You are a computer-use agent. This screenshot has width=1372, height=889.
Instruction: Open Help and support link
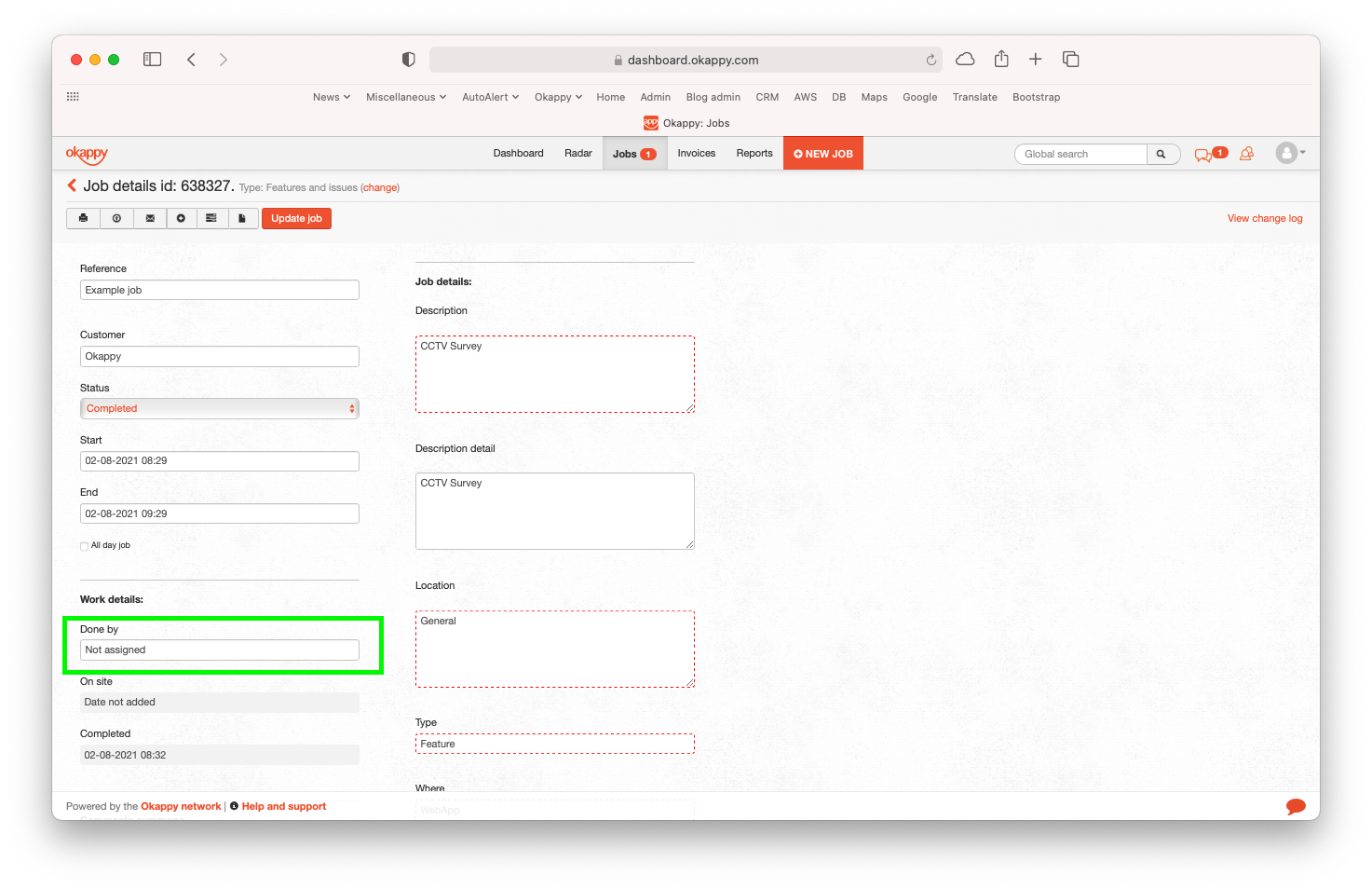(x=284, y=806)
